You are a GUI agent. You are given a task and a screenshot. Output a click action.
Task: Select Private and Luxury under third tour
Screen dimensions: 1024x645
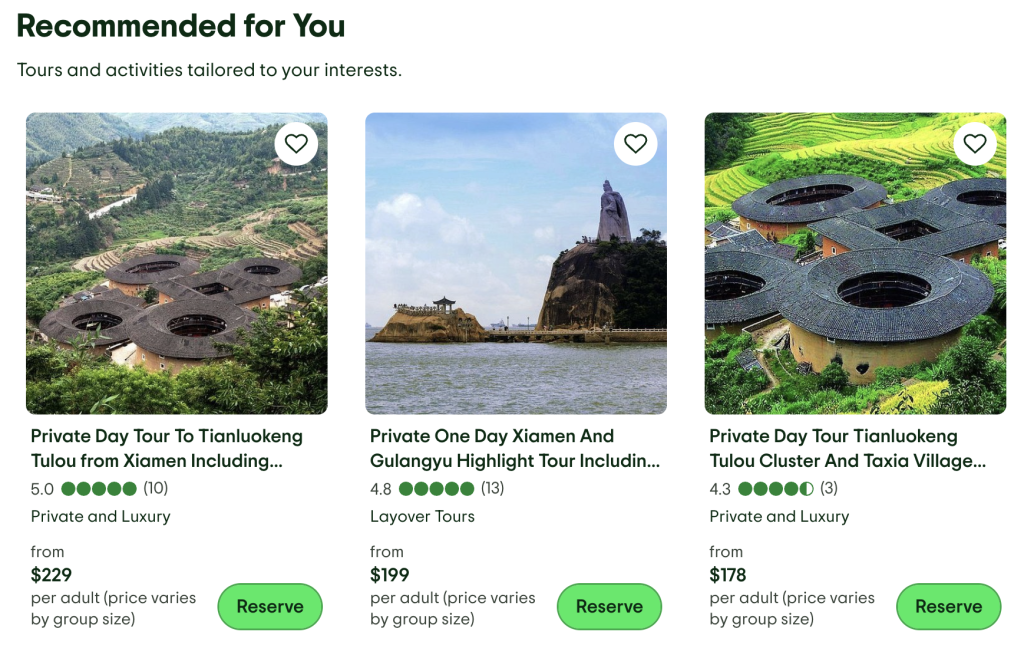(x=779, y=516)
